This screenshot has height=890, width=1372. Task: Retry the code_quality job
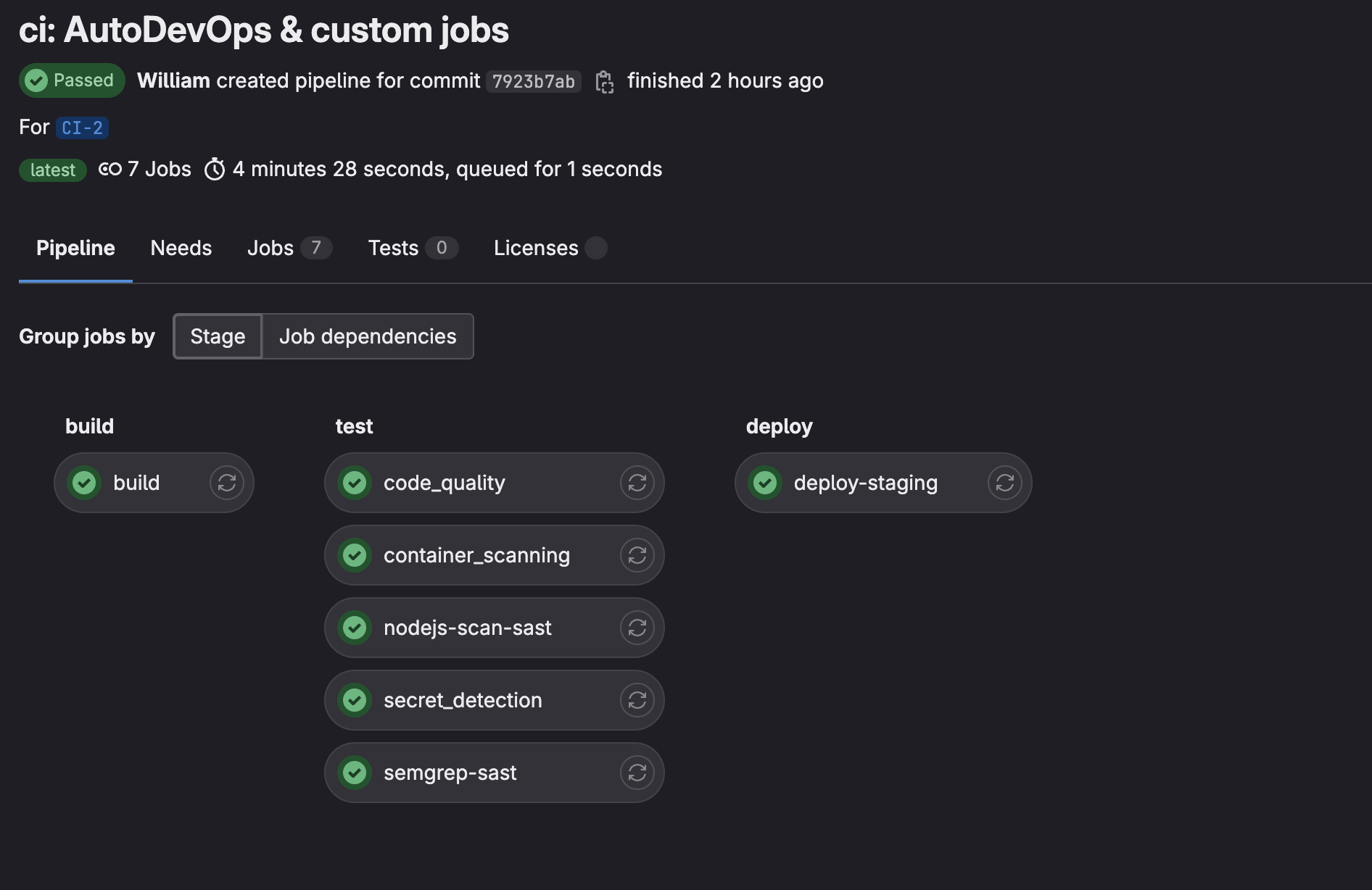click(x=637, y=483)
